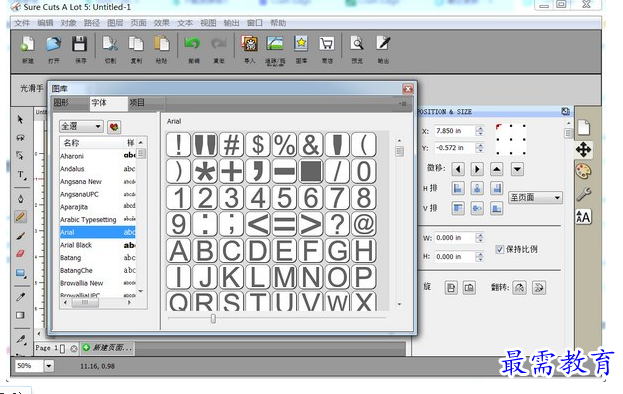Click the Copy toolbar icon

[136, 44]
